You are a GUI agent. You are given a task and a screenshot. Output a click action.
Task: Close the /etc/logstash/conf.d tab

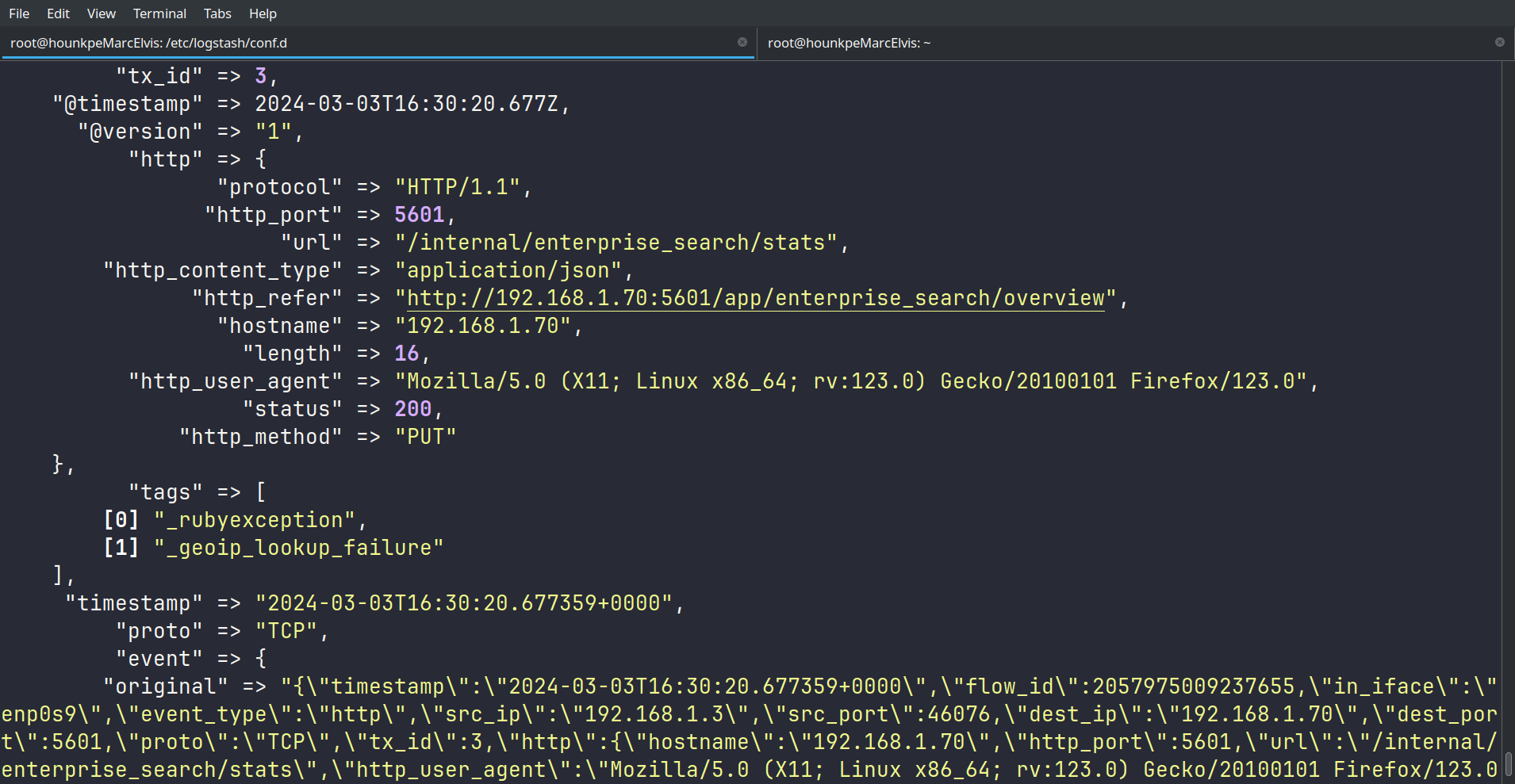click(x=742, y=42)
